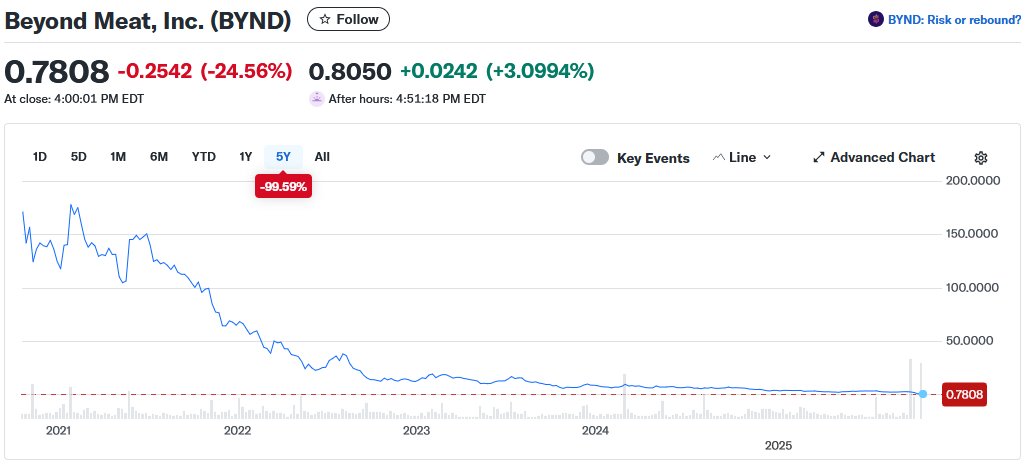This screenshot has width=1026, height=465.
Task: Select the 5Y time range tab
Action: (283, 157)
